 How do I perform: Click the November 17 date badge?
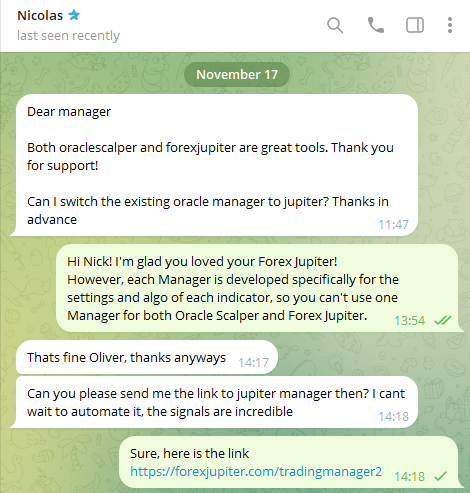[237, 74]
